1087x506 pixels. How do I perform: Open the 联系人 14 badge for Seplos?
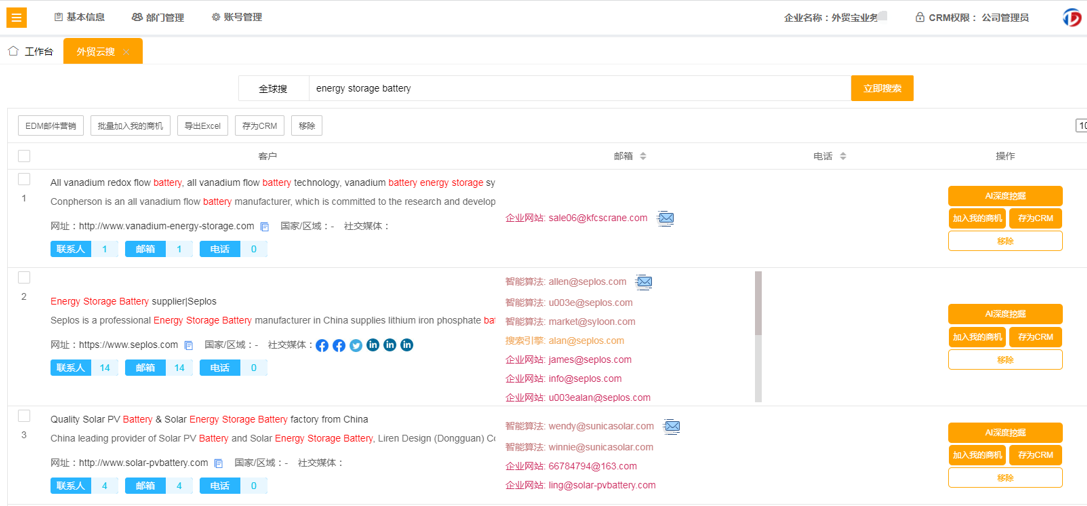tap(85, 367)
